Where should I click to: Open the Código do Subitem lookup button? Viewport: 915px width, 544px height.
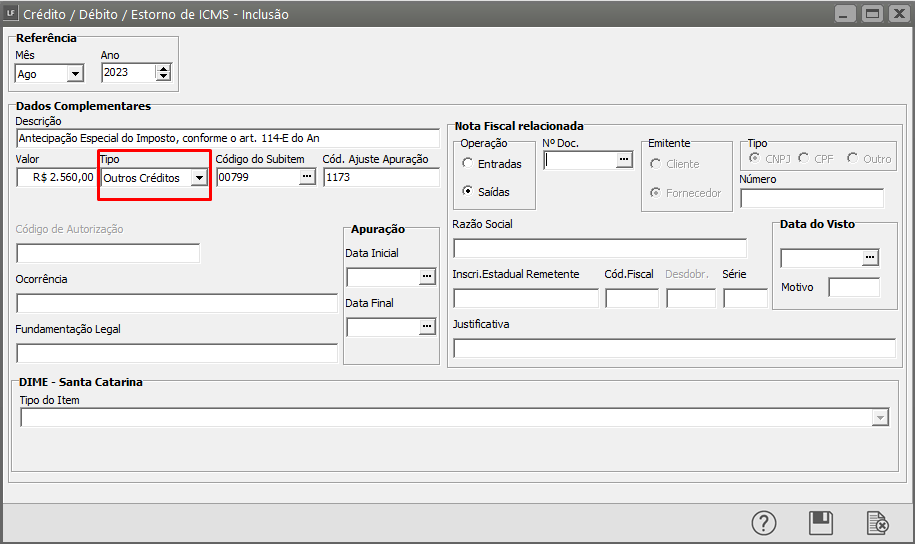(307, 177)
